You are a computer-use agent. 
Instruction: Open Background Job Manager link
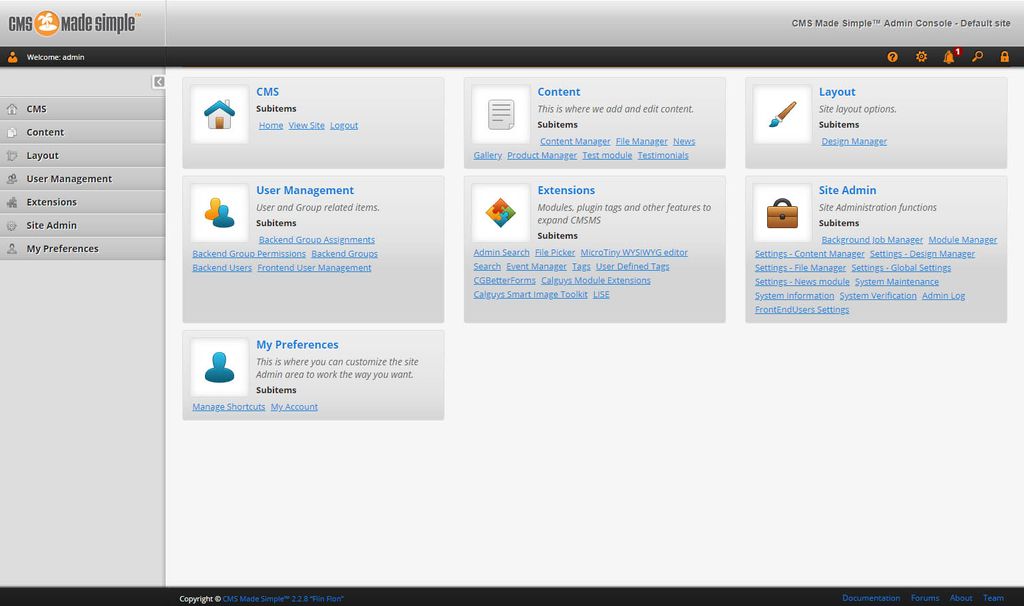tap(872, 240)
